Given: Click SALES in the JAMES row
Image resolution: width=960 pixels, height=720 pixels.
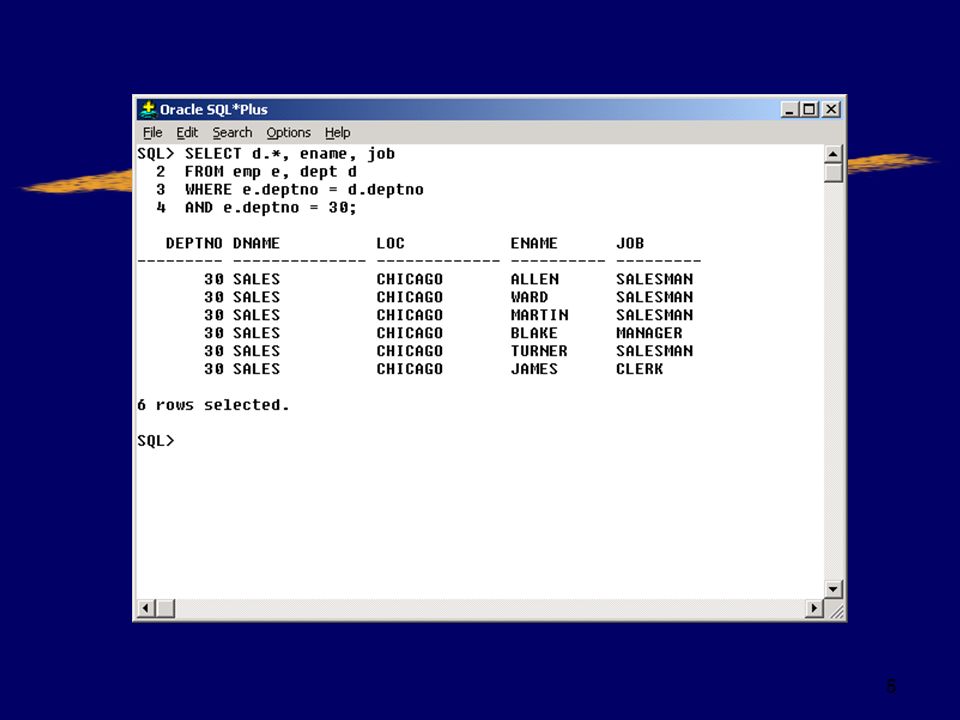Looking at the screenshot, I should point(256,369).
